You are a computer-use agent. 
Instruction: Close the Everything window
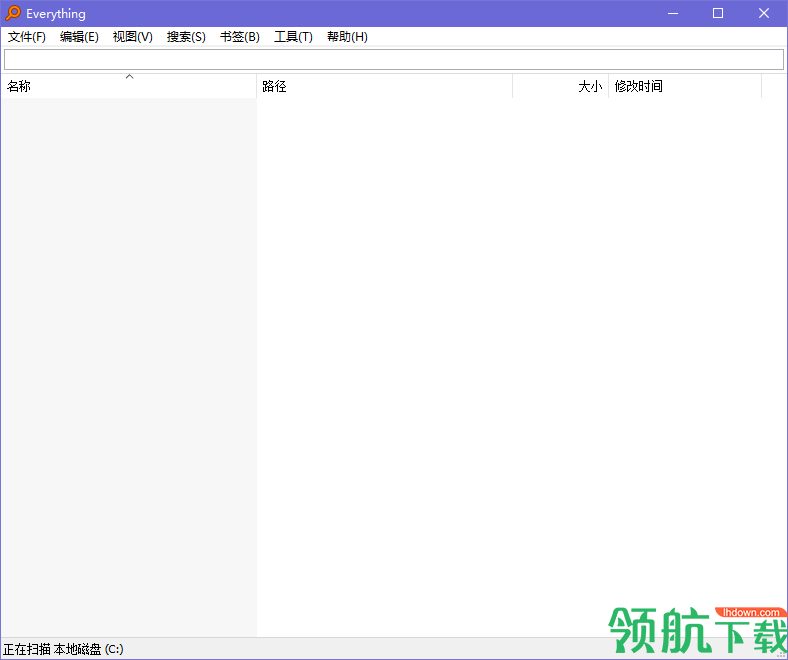point(763,13)
